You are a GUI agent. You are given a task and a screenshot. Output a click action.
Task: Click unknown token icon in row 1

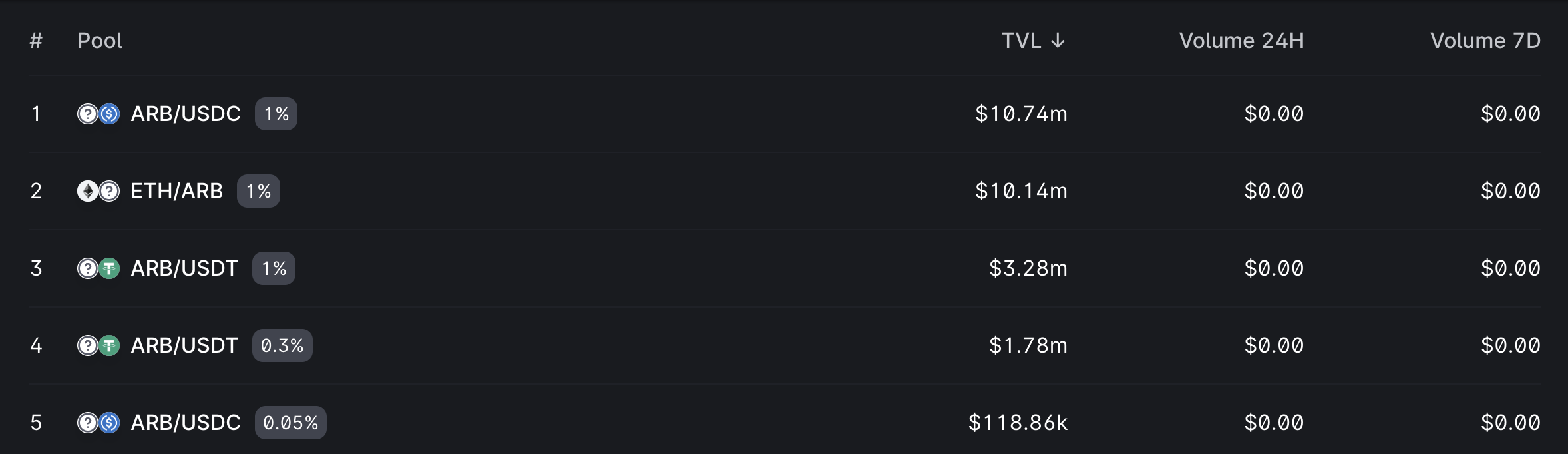(x=87, y=114)
